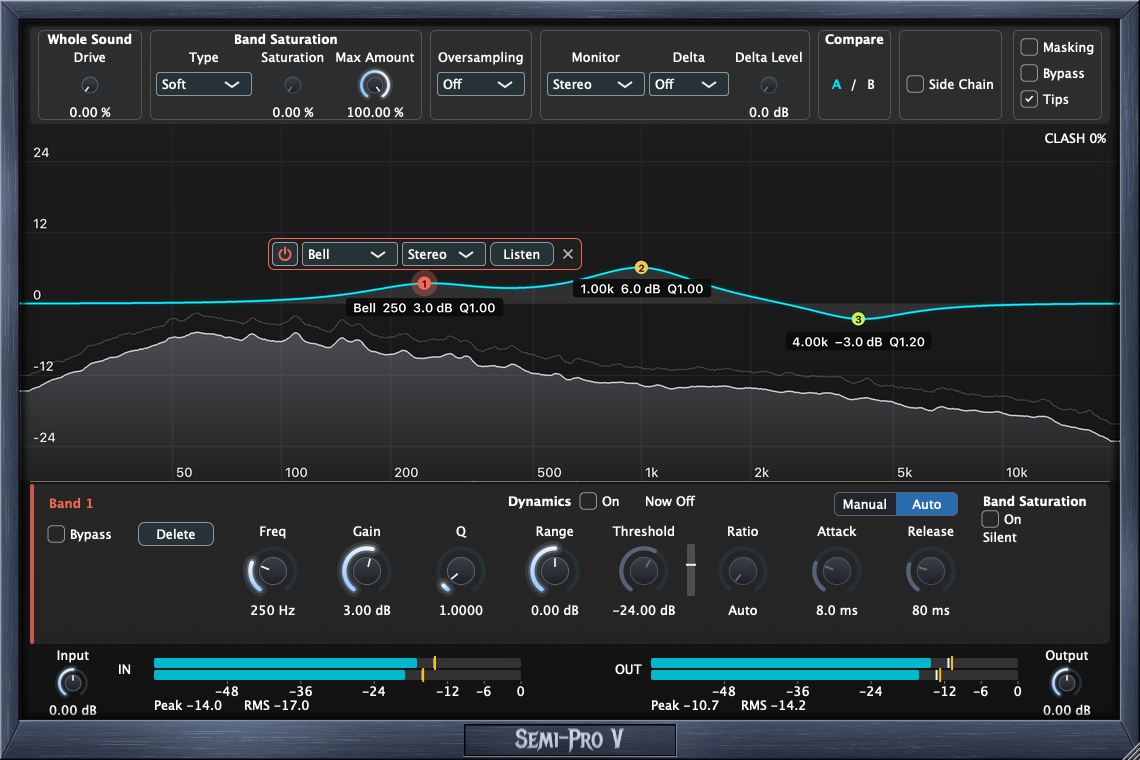Click the 250 Hz frequency value
The height and width of the screenshot is (760, 1140).
273,611
